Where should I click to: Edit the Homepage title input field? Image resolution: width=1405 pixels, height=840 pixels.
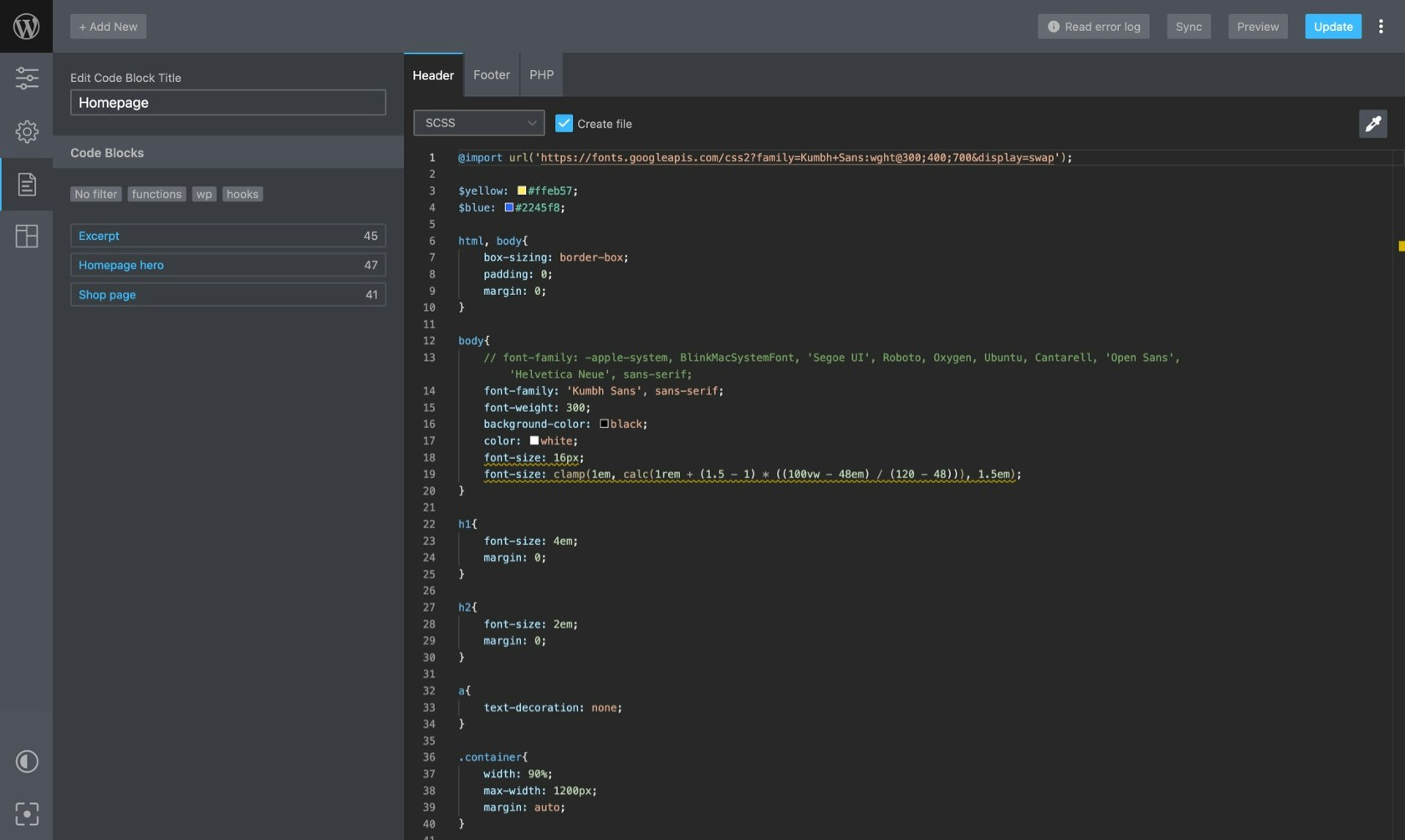[x=227, y=102]
